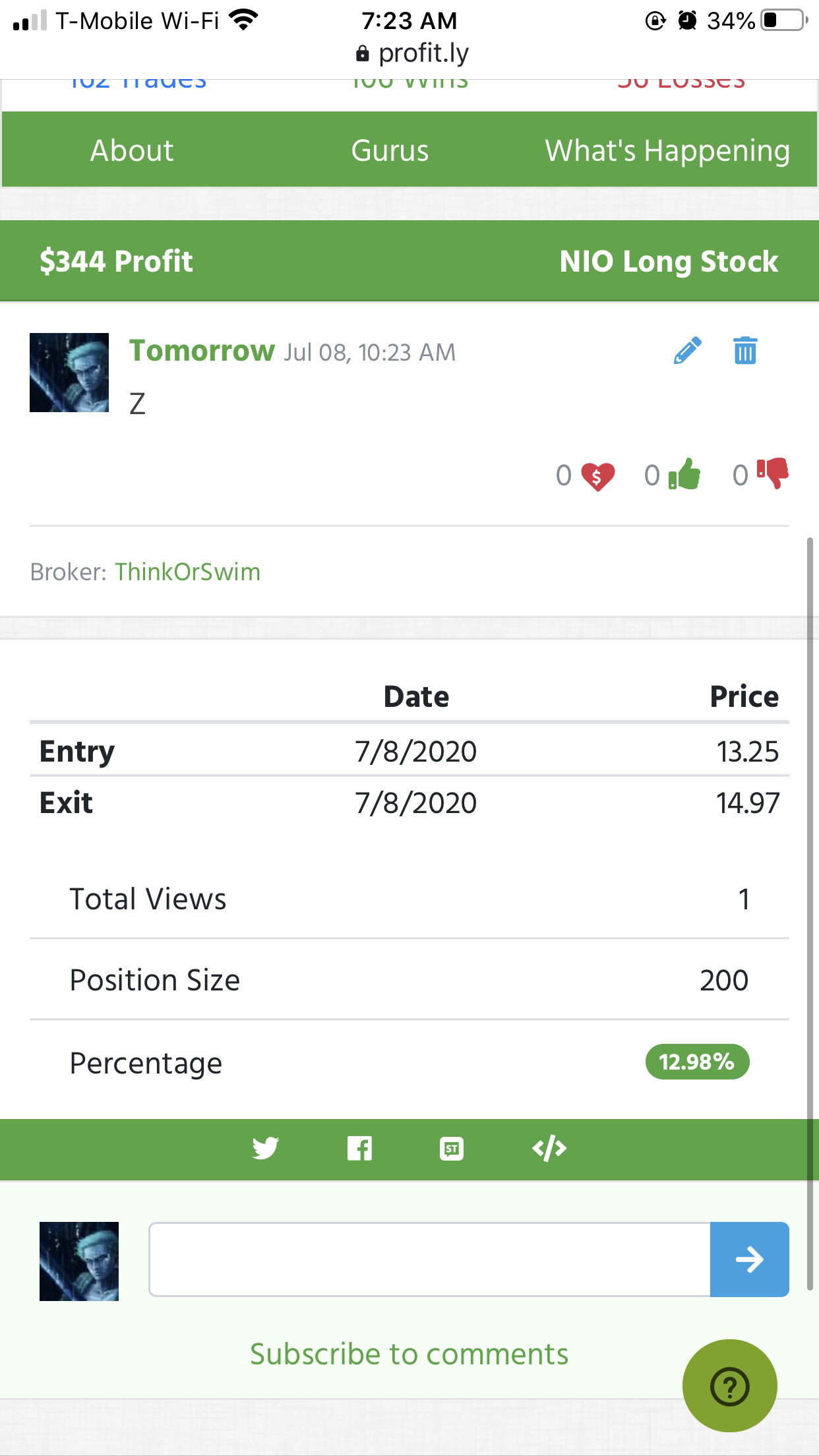Open the Gurus tab
The image size is (819, 1456).
click(x=390, y=150)
